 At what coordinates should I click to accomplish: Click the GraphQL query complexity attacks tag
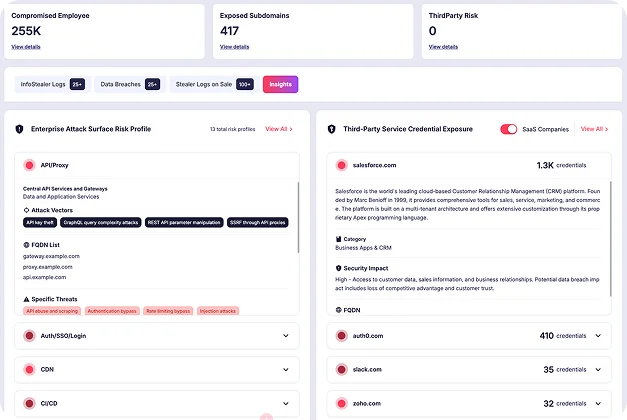[x=101, y=222]
